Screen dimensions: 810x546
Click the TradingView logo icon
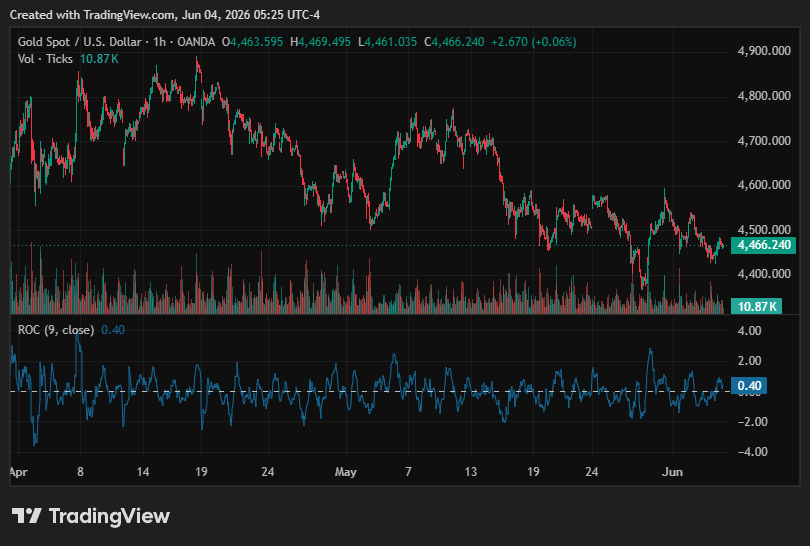[26, 516]
